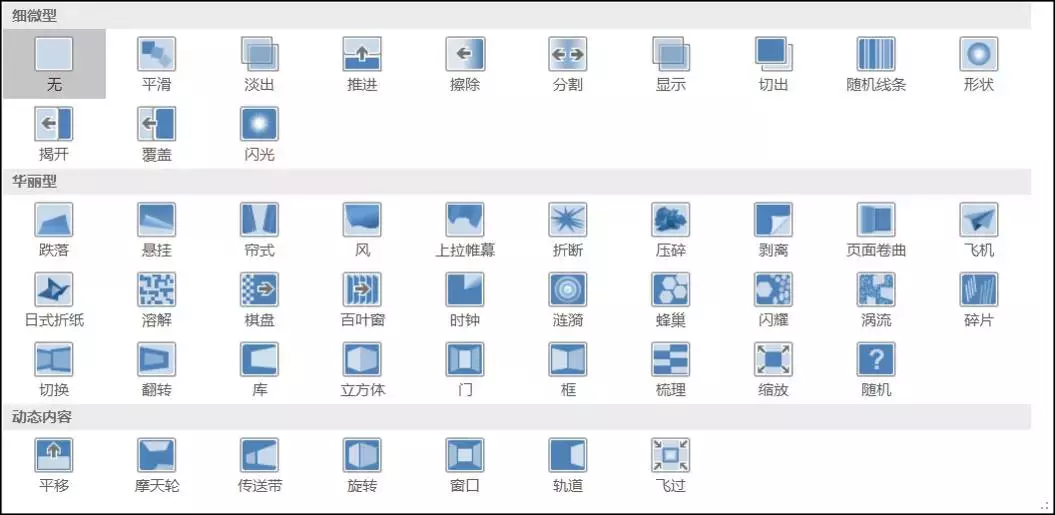The width and height of the screenshot is (1055, 515).
Task: Select the 无 (None) transition
Action: tap(54, 64)
